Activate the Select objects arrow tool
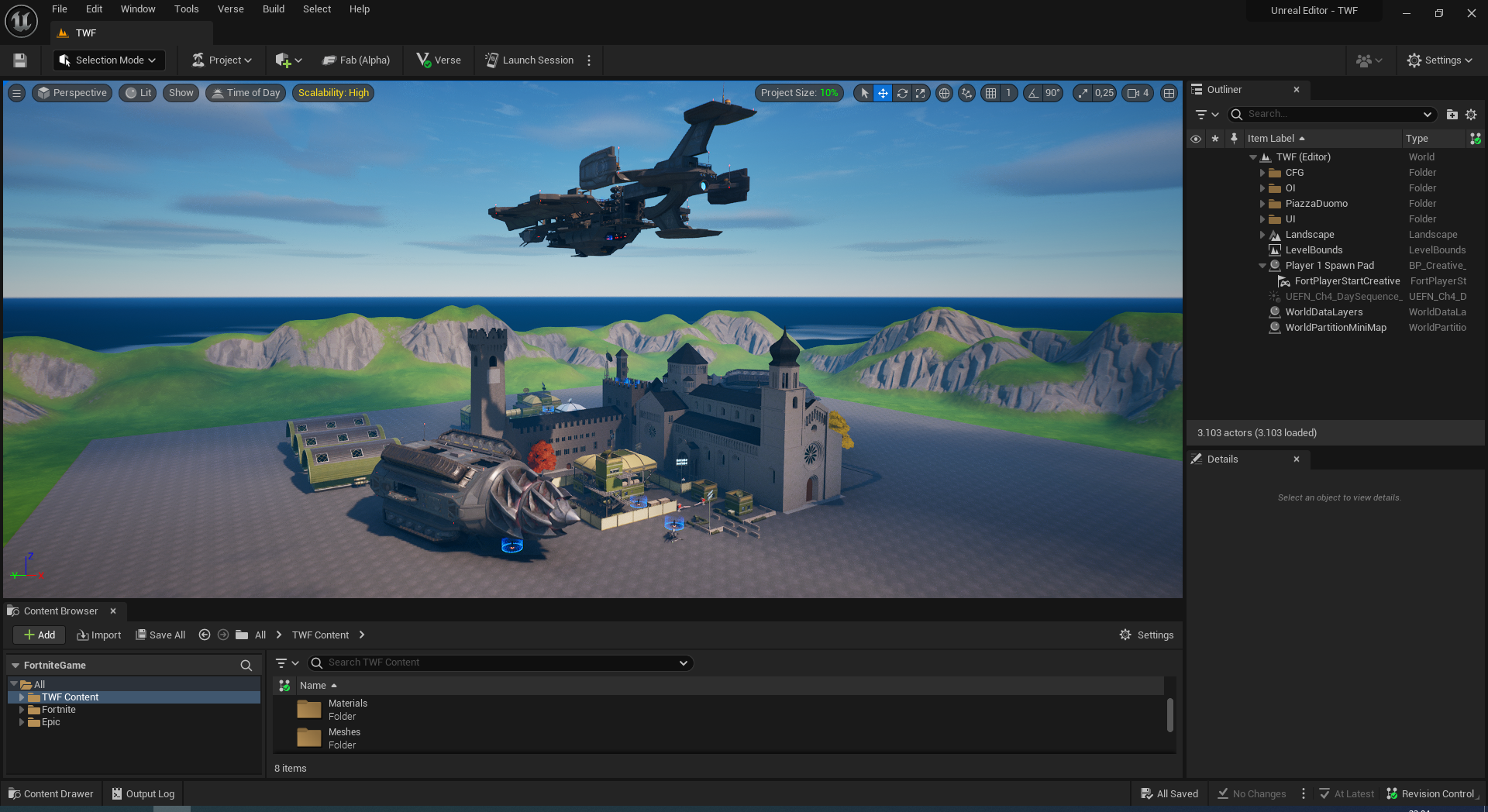Image resolution: width=1488 pixels, height=812 pixels. click(x=864, y=93)
